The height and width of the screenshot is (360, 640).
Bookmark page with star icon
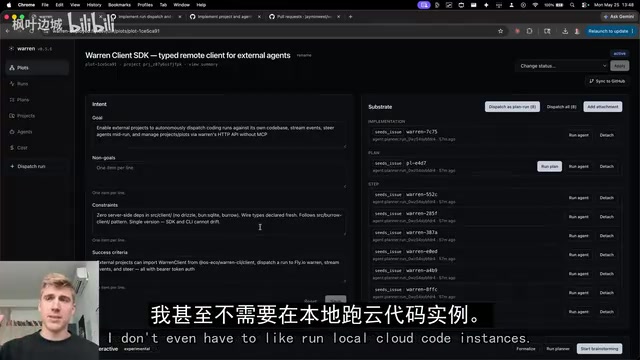500,31
